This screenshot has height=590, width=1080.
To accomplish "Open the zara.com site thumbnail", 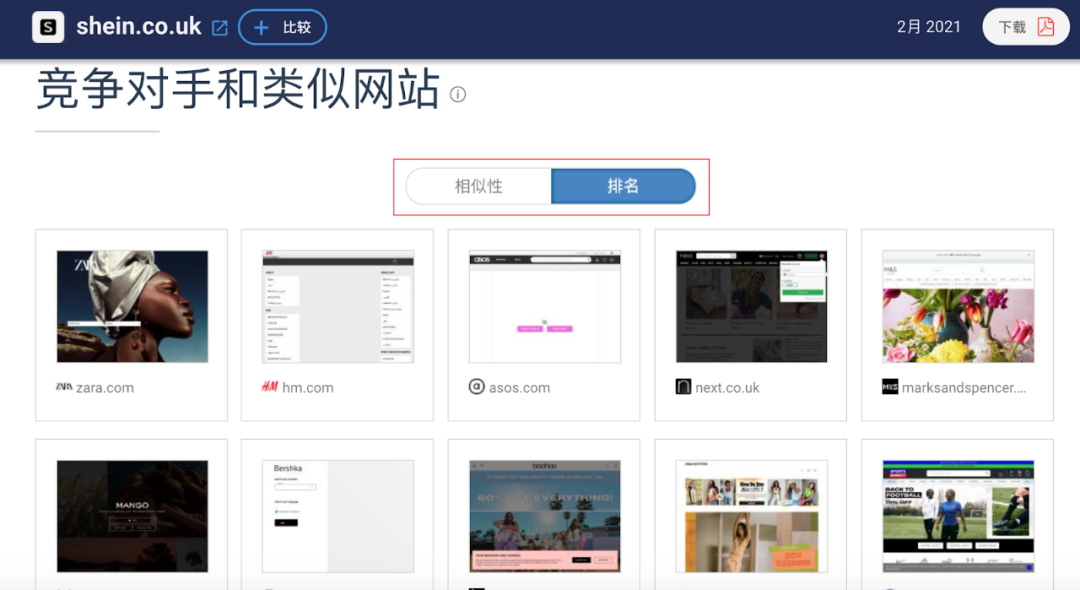I will (x=132, y=306).
